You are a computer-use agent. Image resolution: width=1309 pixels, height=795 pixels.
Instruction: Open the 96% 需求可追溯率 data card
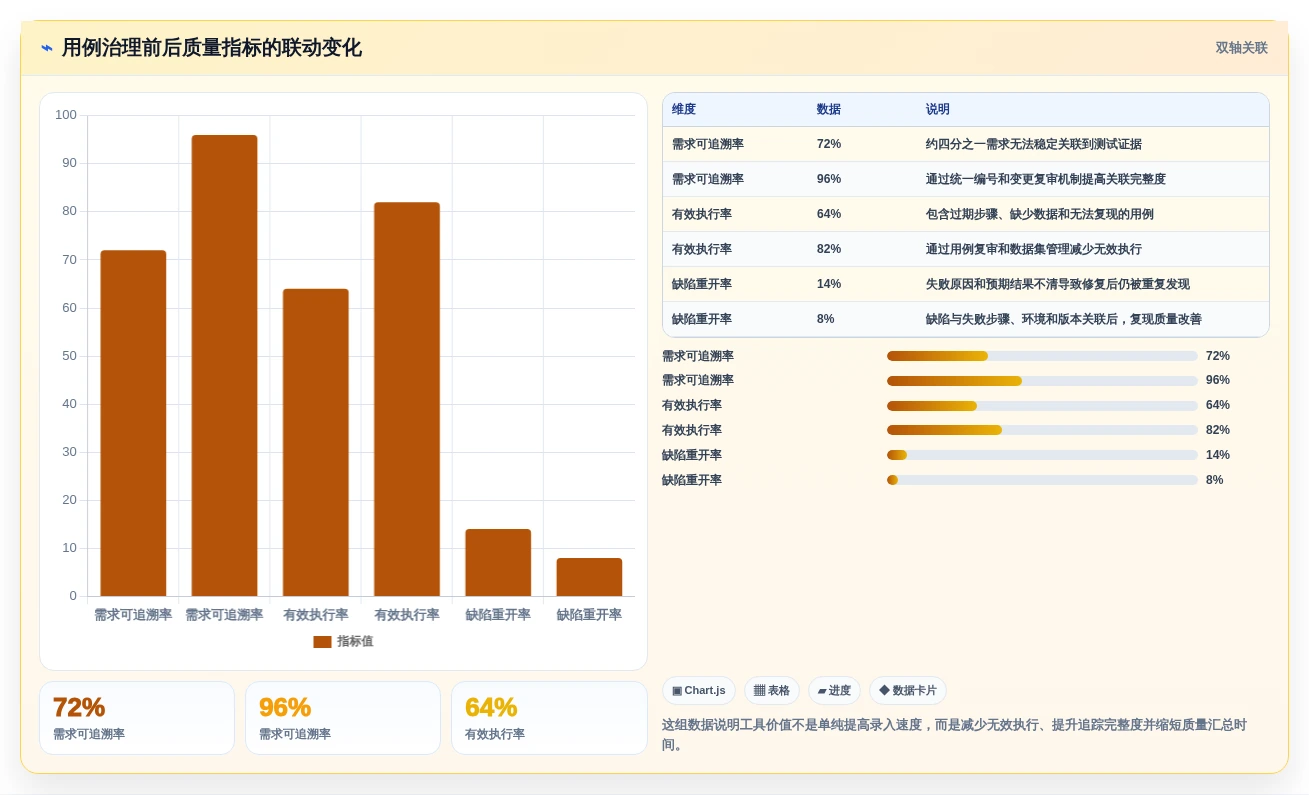(343, 718)
